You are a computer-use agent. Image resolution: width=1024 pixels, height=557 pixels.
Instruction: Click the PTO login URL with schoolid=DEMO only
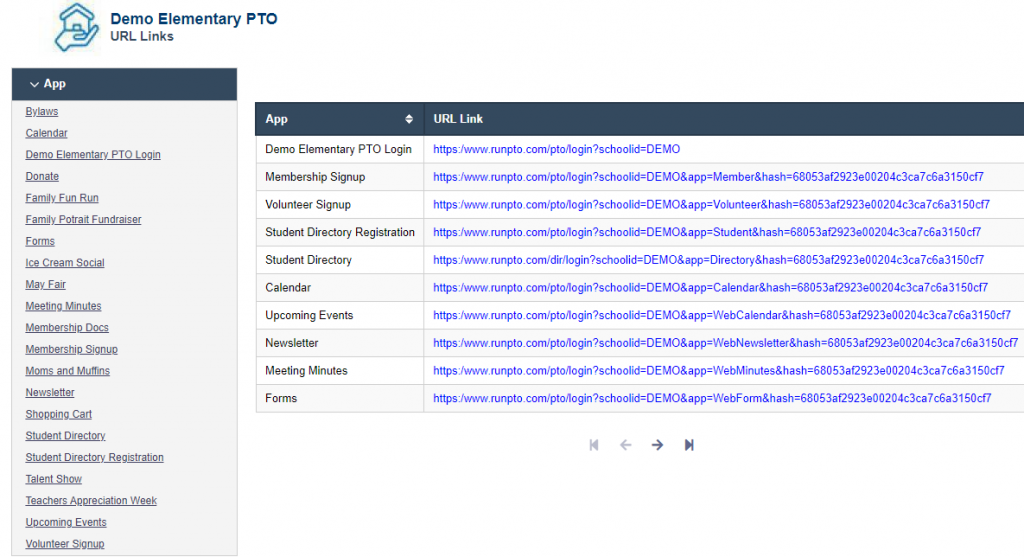click(556, 150)
